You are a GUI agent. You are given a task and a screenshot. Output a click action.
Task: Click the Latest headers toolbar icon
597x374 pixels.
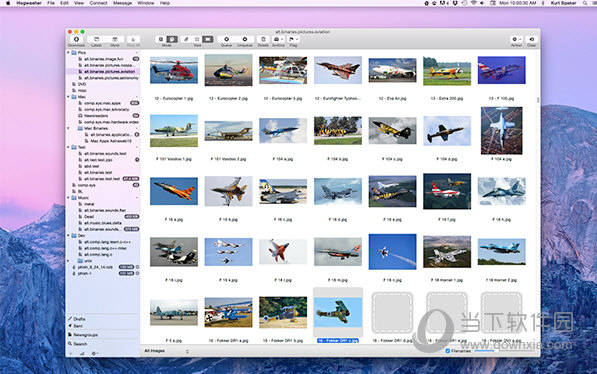(x=96, y=39)
